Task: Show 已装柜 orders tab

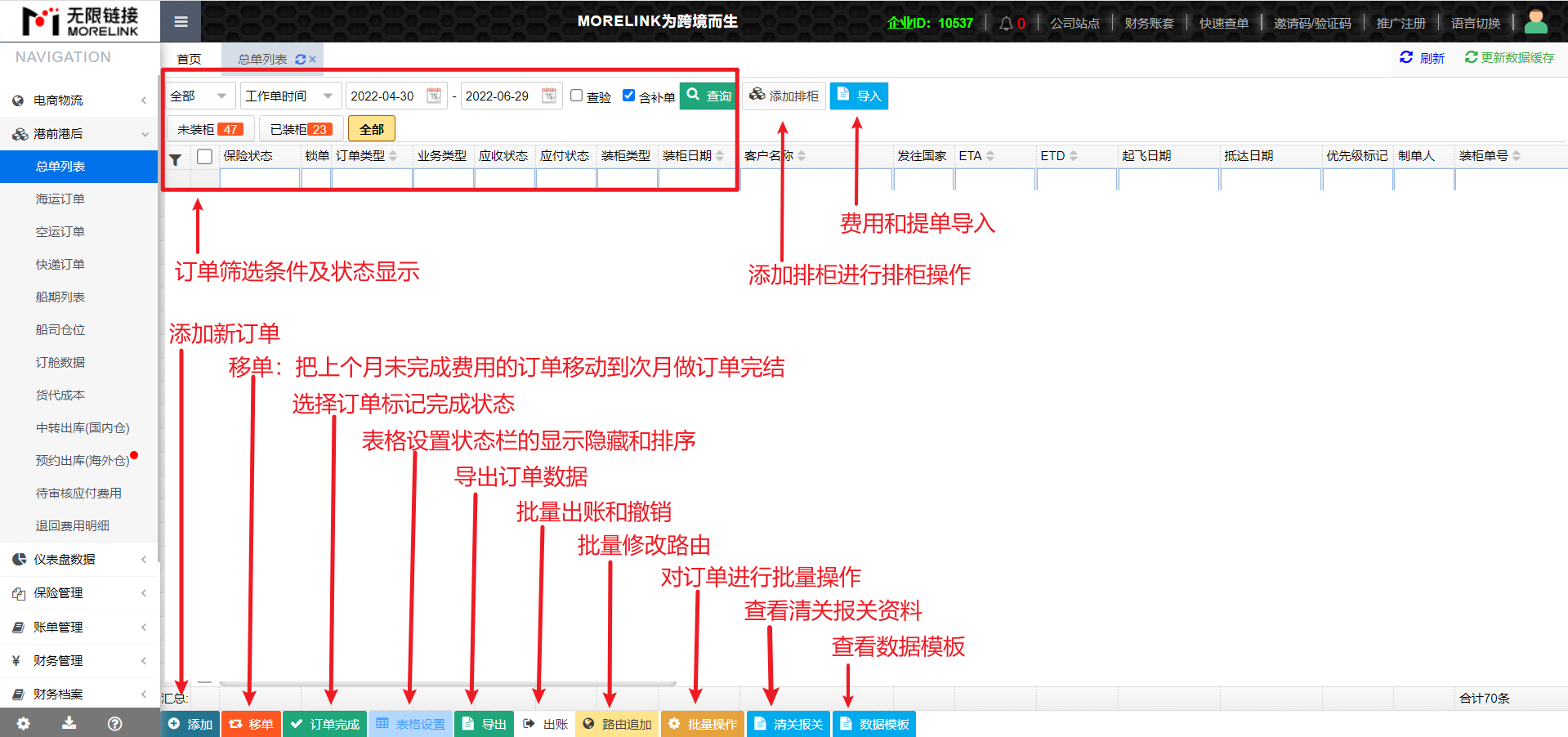Action: point(301,129)
